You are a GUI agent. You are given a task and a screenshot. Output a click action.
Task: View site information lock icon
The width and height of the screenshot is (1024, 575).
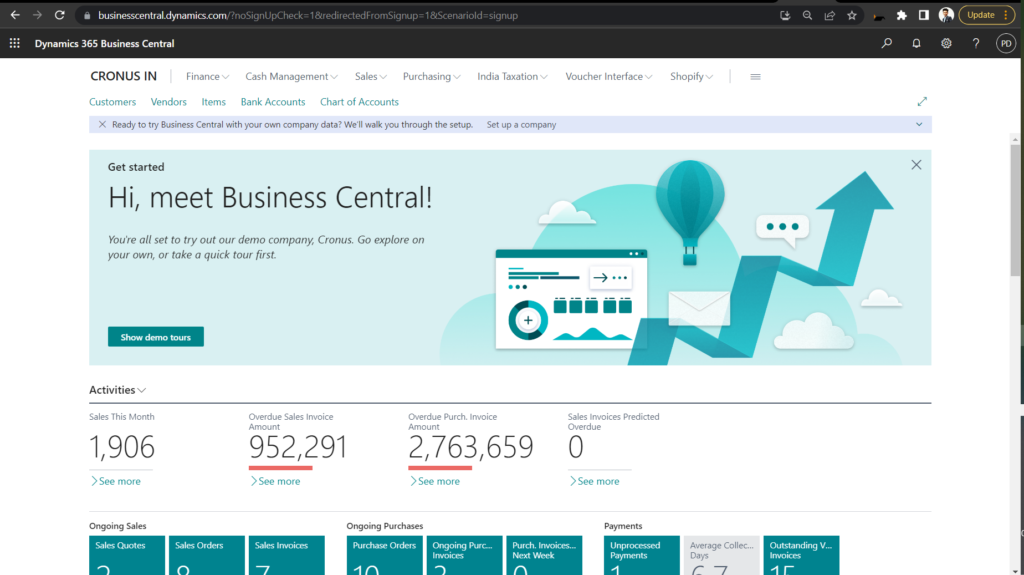pyautogui.click(x=87, y=15)
